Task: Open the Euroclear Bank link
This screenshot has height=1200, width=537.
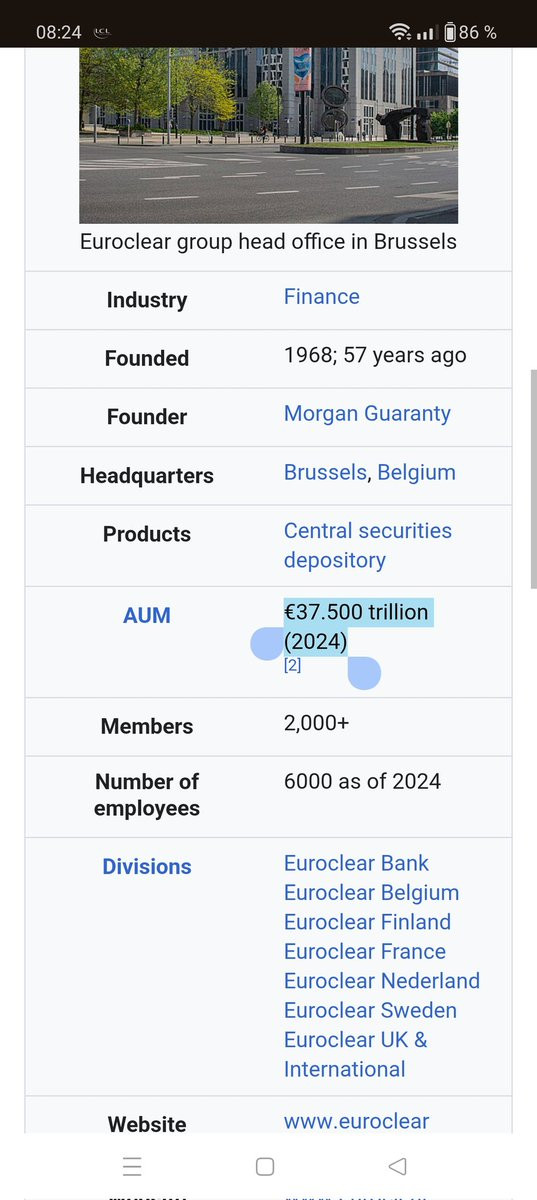Action: (x=356, y=863)
